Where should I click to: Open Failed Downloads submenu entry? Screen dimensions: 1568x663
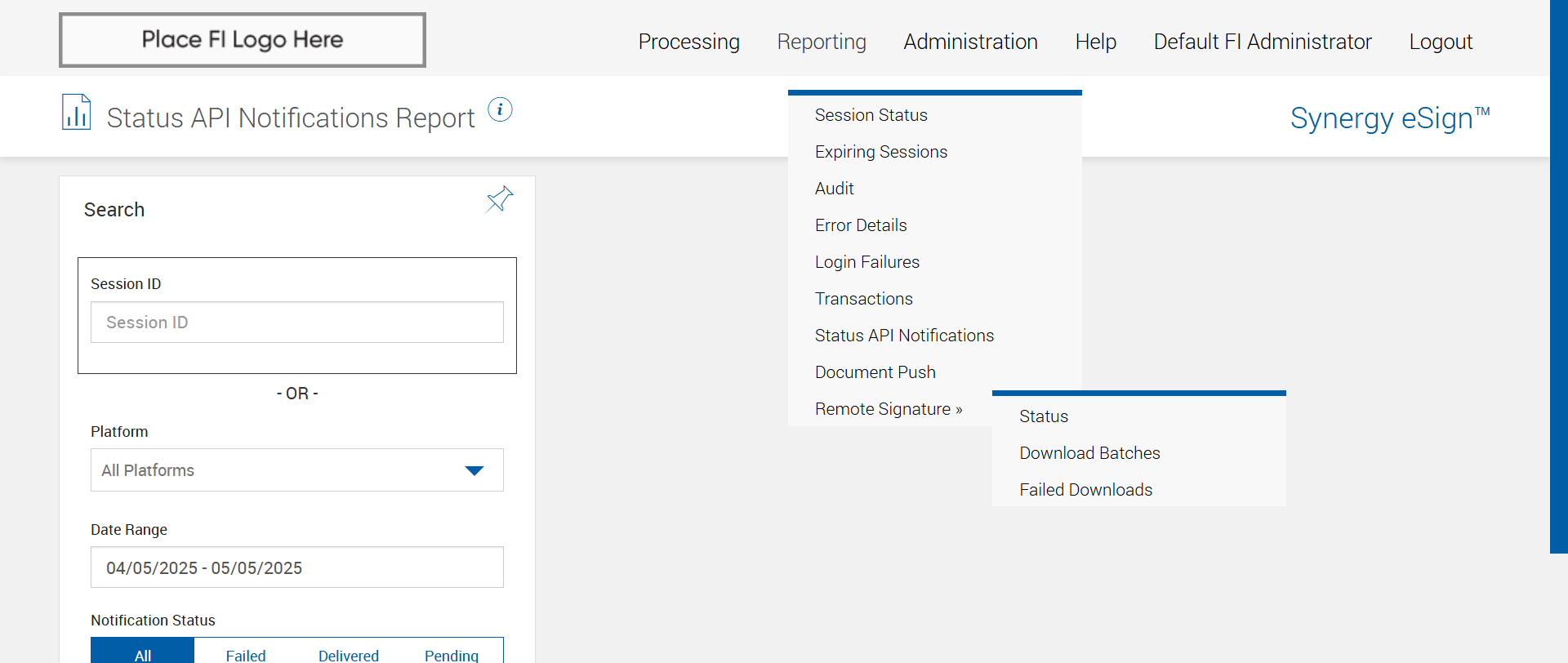coord(1085,490)
